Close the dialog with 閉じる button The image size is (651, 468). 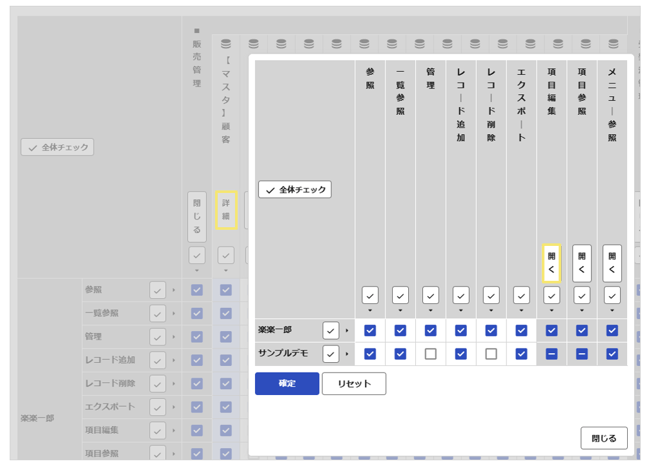(x=604, y=438)
